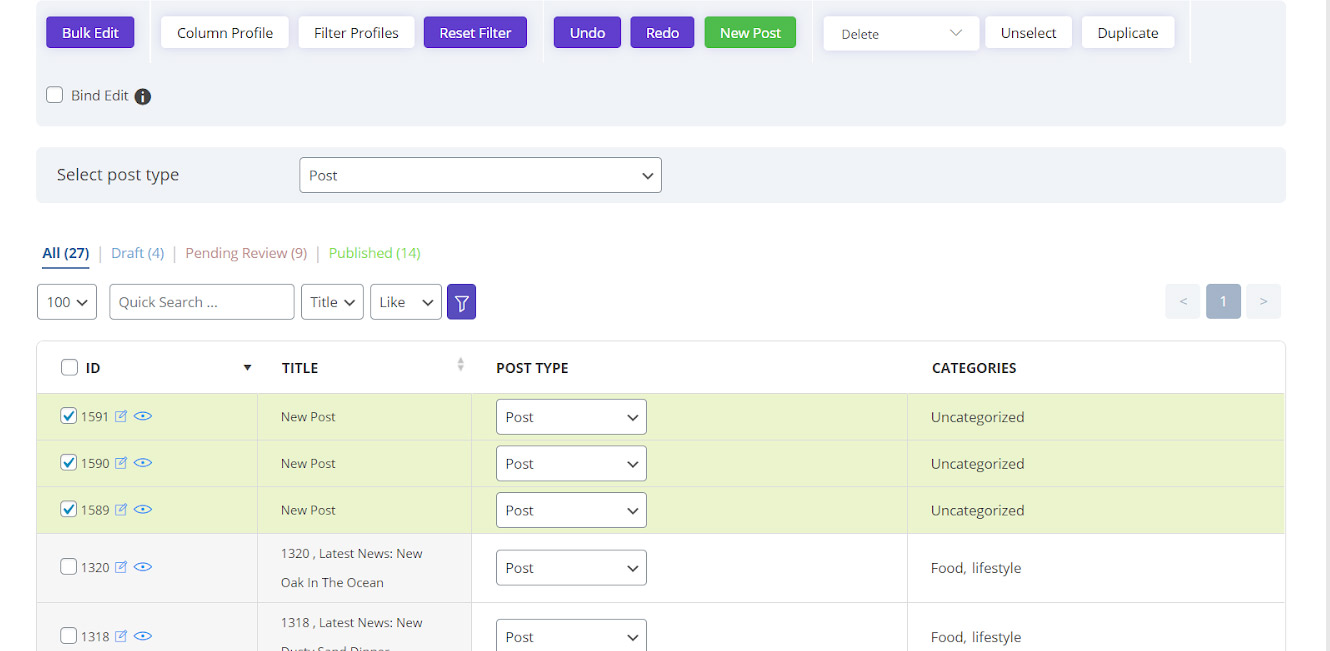Screen dimensions: 1330x651
Task: Click the Reset Filter button
Action: pos(475,33)
